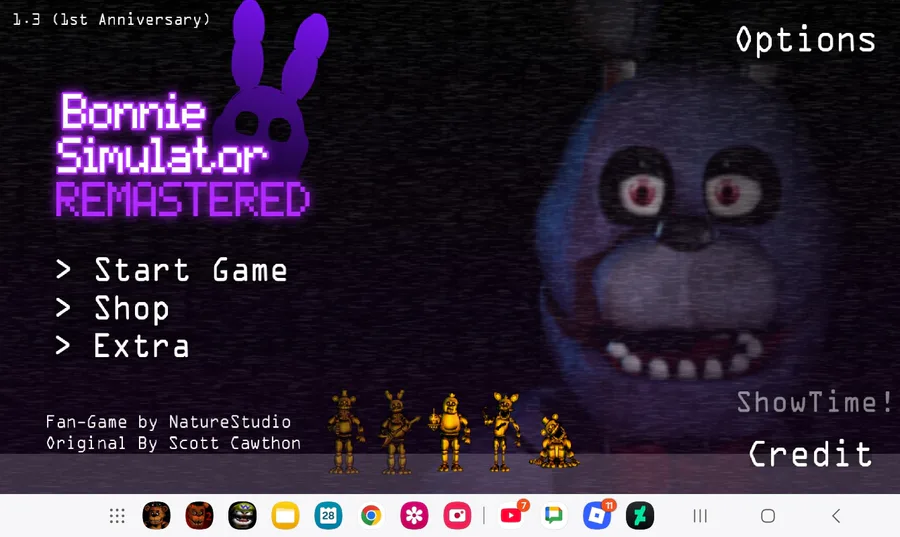Open the yellow My Files app
Screen dimensions: 900x537
[x=285, y=515]
